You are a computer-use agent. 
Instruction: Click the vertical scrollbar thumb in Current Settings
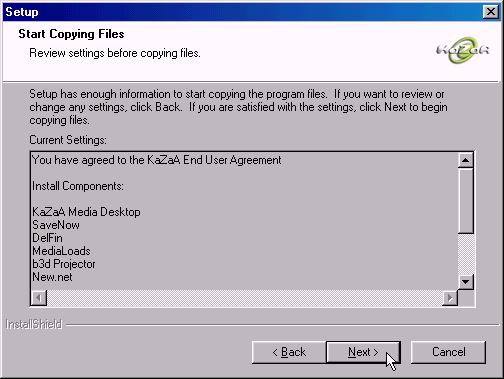coord(466,201)
